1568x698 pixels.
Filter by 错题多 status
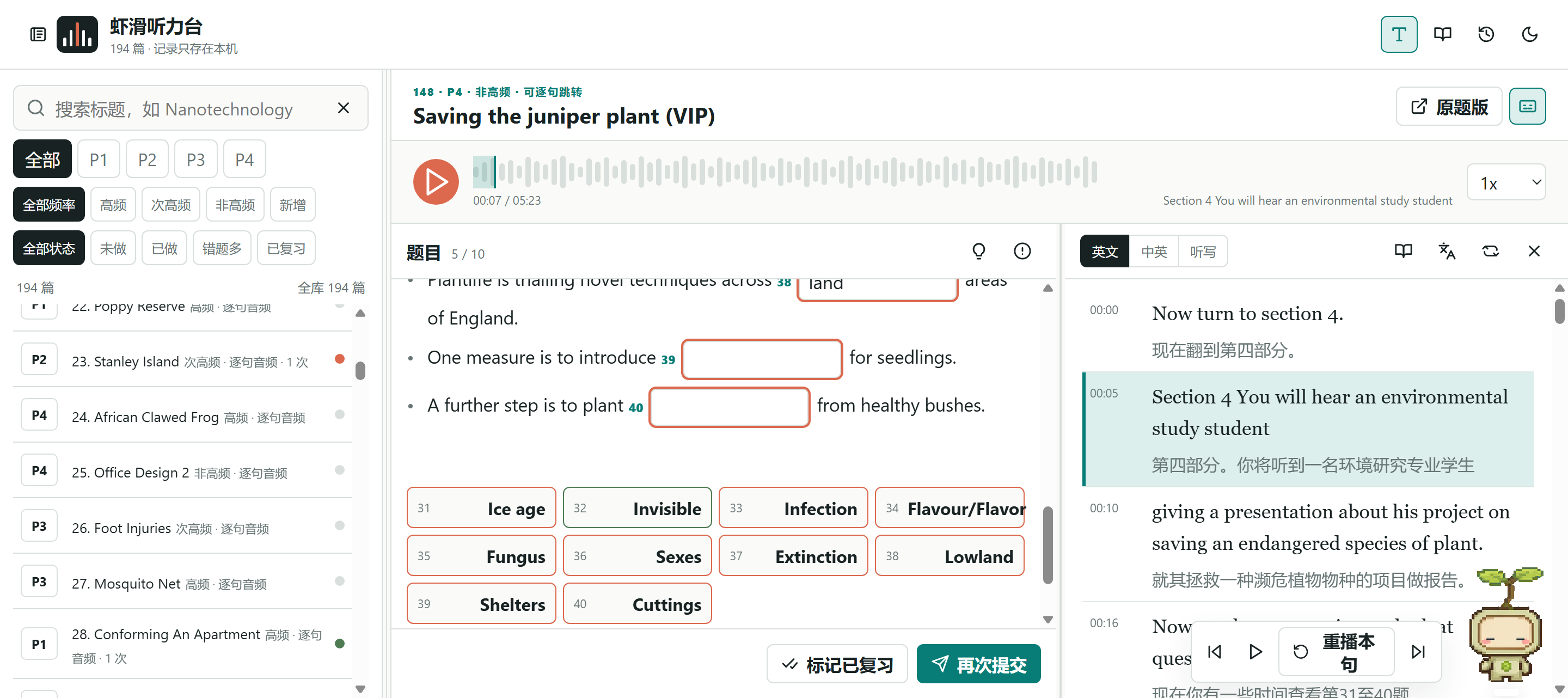click(x=222, y=248)
